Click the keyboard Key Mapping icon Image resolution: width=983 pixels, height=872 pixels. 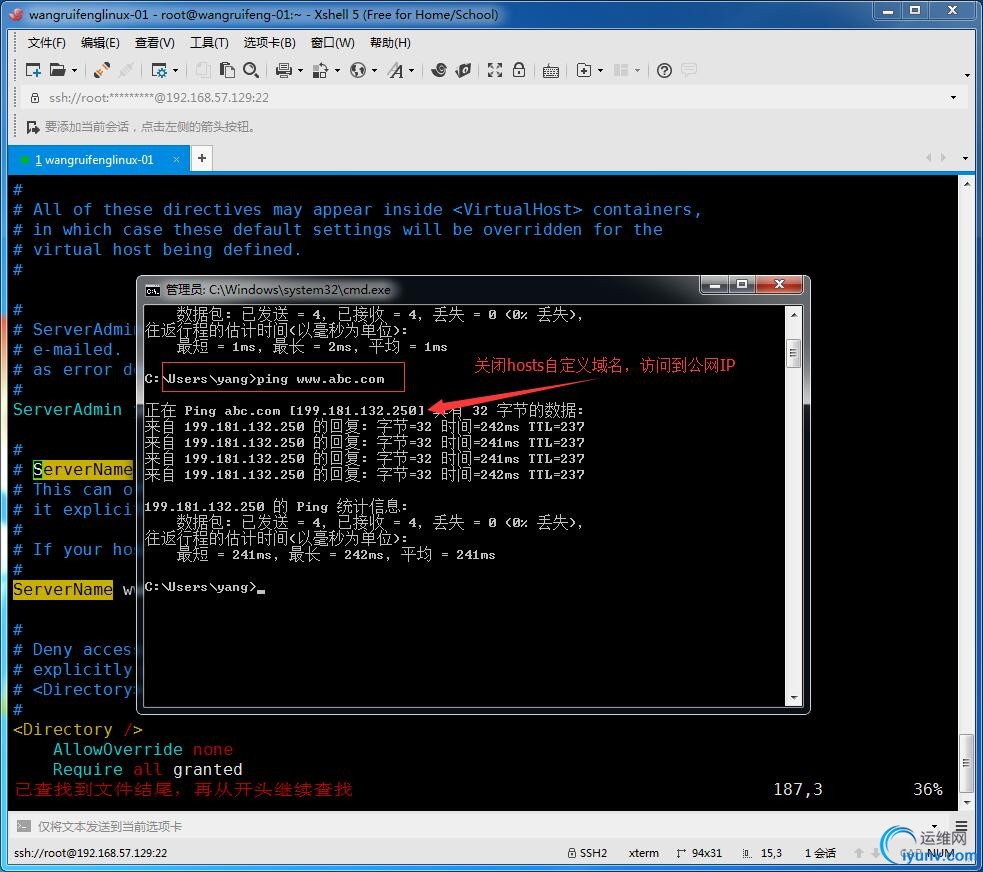551,71
